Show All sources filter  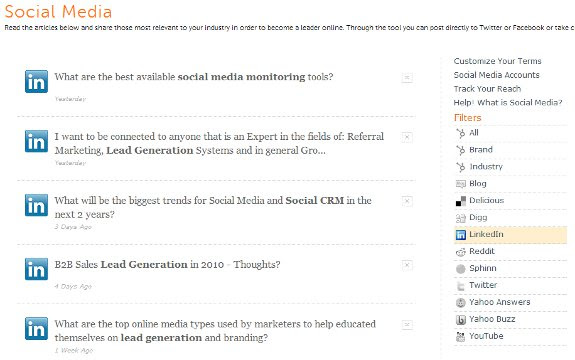[474, 133]
